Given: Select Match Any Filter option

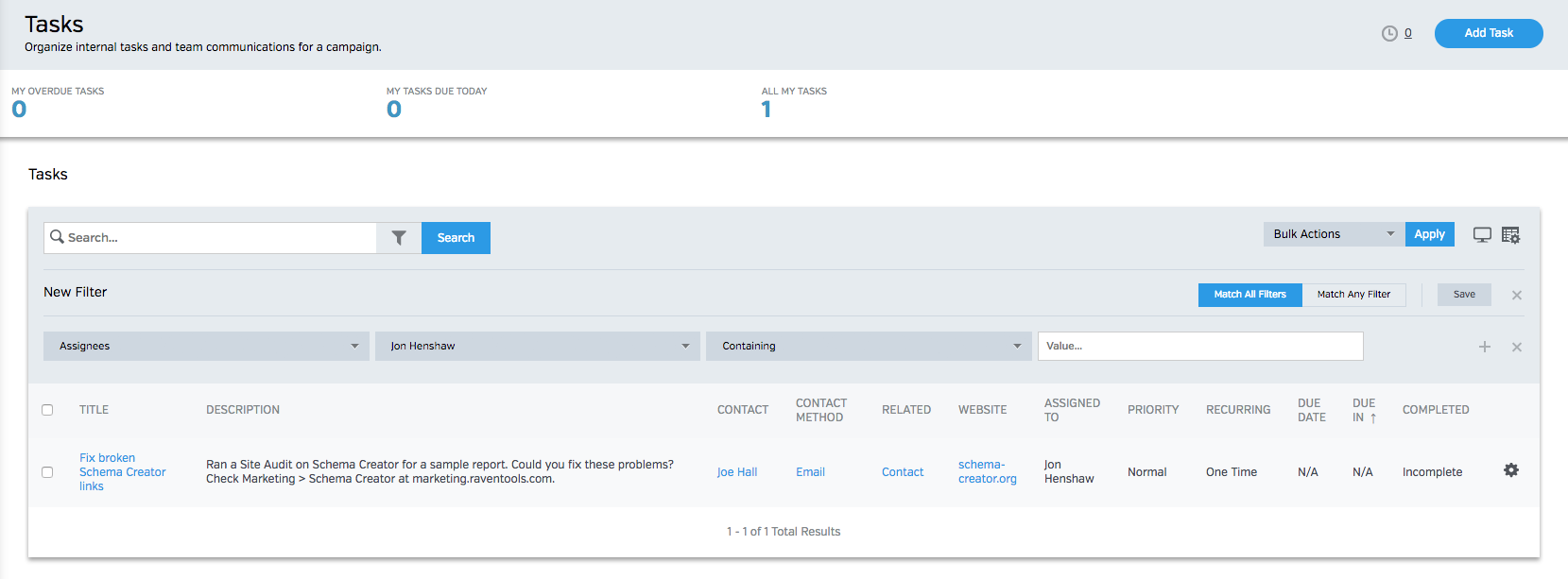Looking at the screenshot, I should (1353, 295).
